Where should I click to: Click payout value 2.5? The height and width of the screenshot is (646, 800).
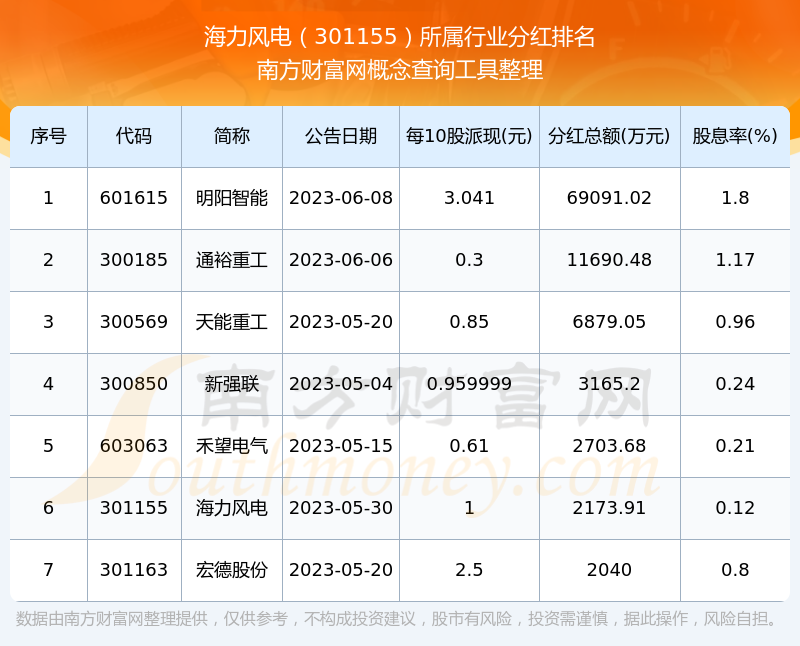(x=469, y=570)
